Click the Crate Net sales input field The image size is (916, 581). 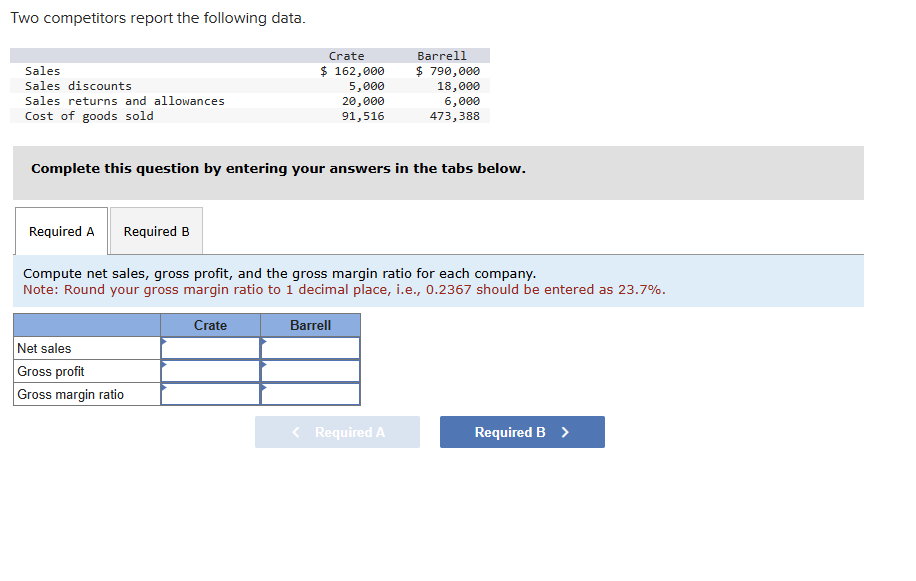[210, 348]
